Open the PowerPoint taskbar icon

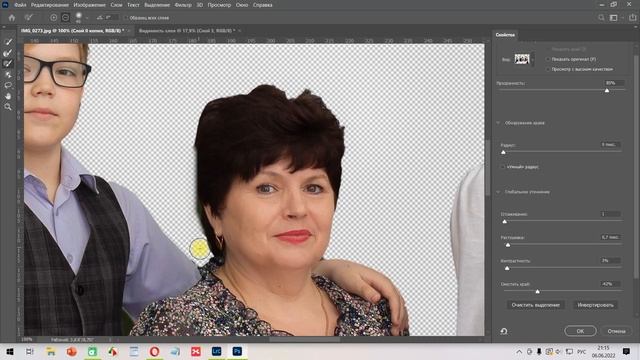71,351
